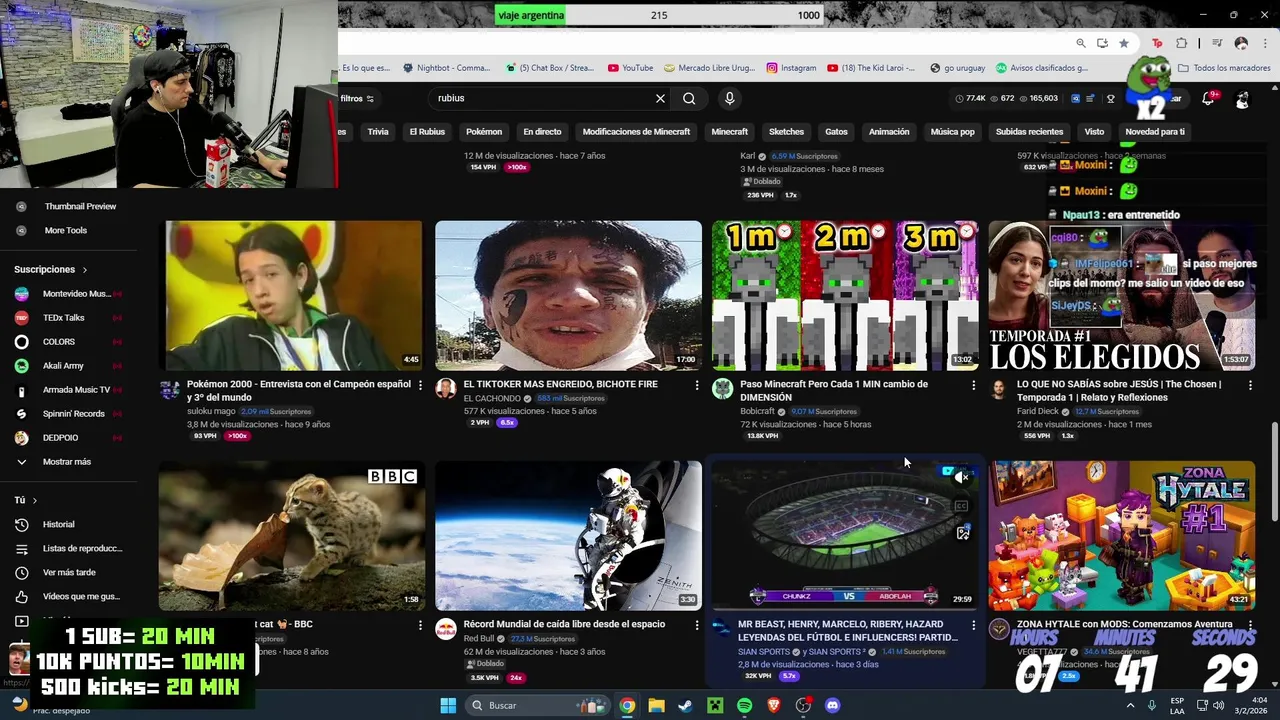Screen dimensions: 1280x720
Task: Open options for Paso Minecraft video
Action: pyautogui.click(x=973, y=385)
